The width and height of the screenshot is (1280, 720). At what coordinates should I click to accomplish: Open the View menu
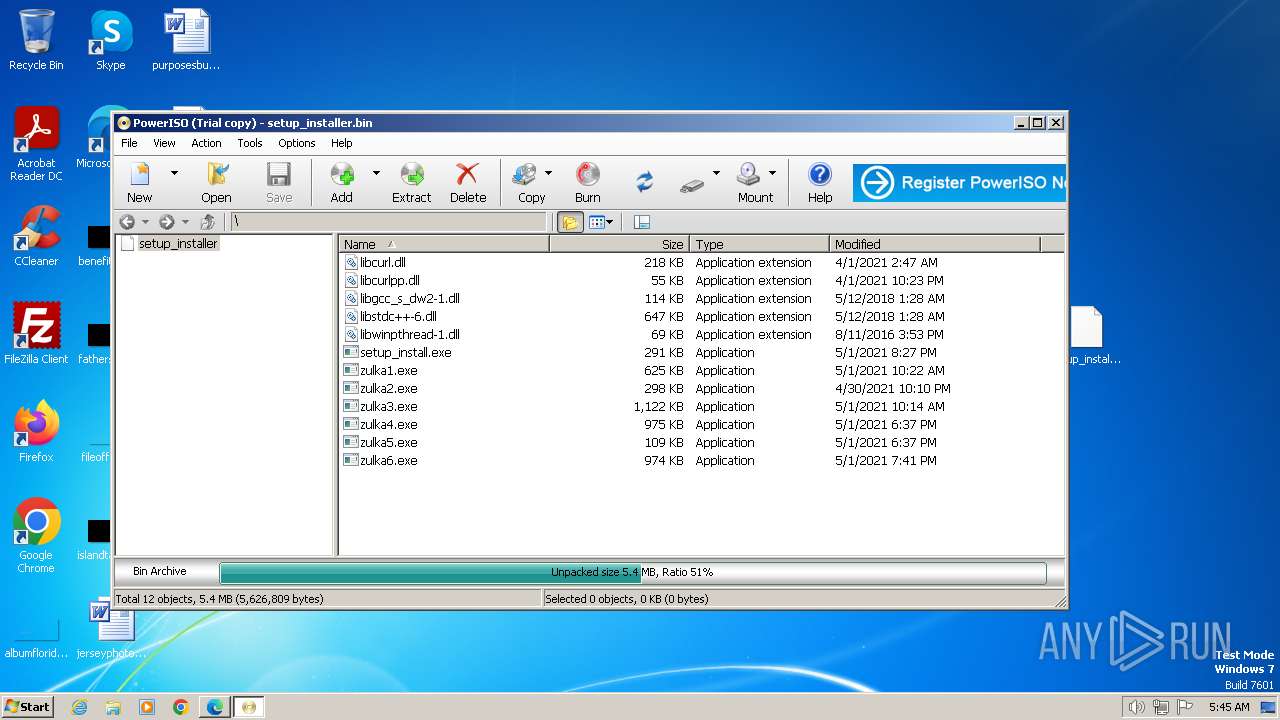(x=164, y=143)
